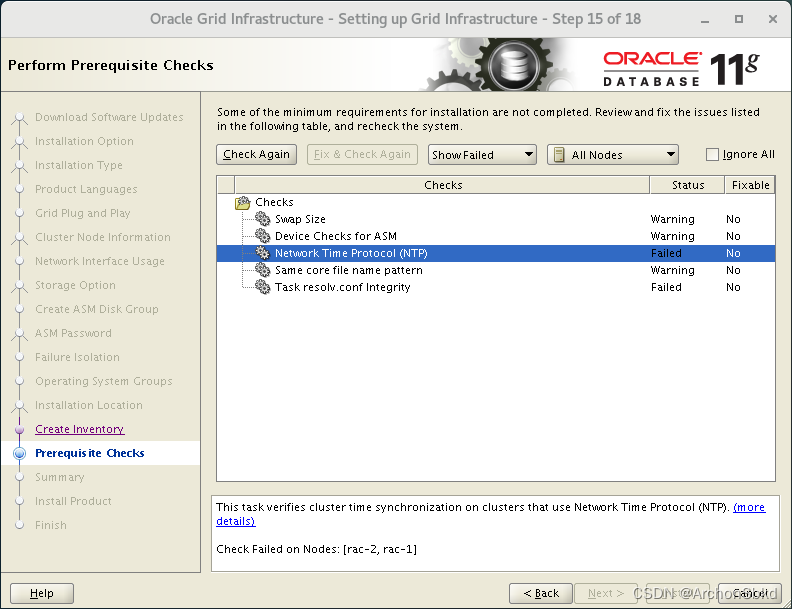Select the Swap Size check row
This screenshot has height=609, width=792.
pos(496,219)
